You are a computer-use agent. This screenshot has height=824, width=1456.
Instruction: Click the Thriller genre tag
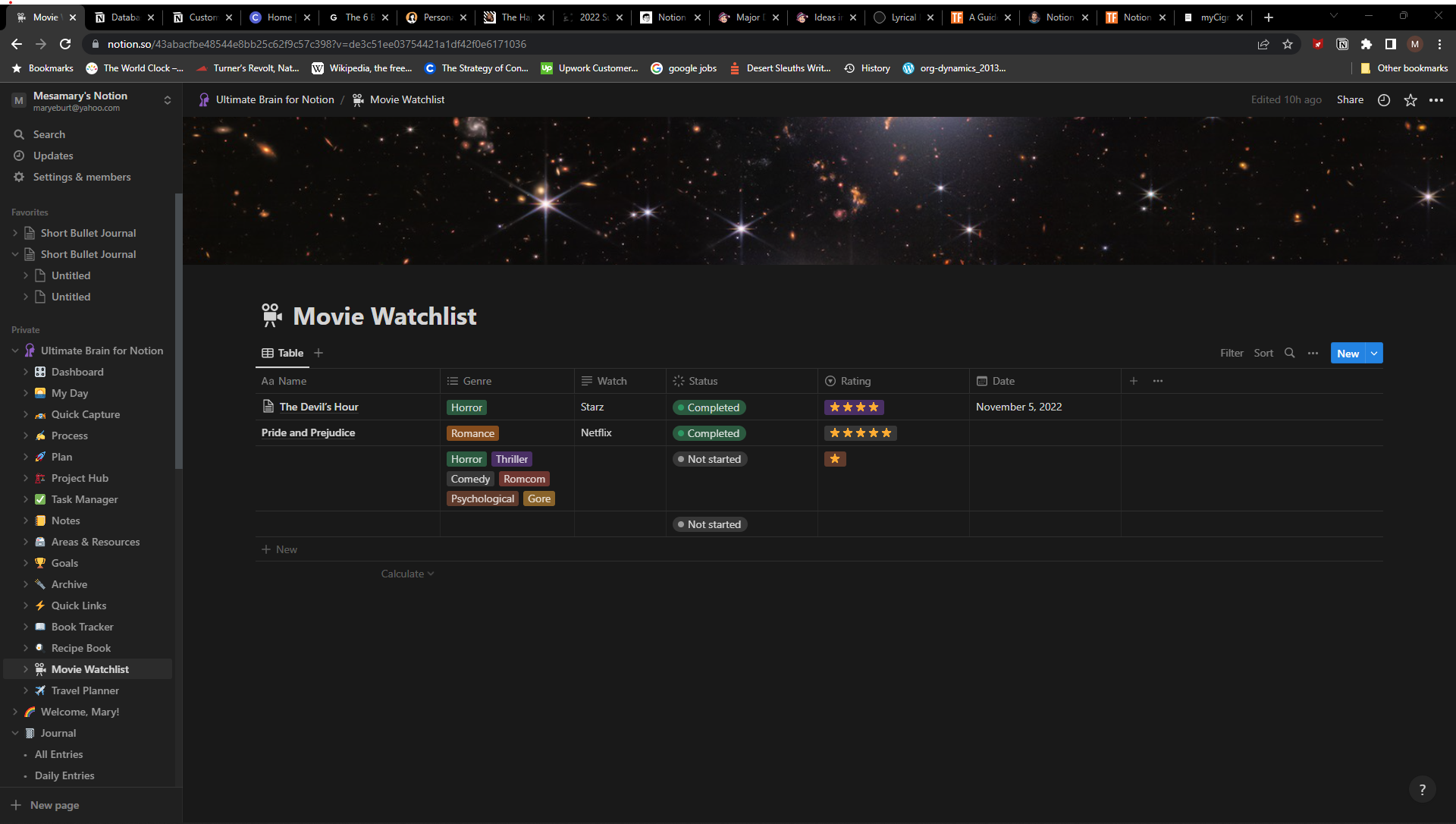click(x=511, y=459)
